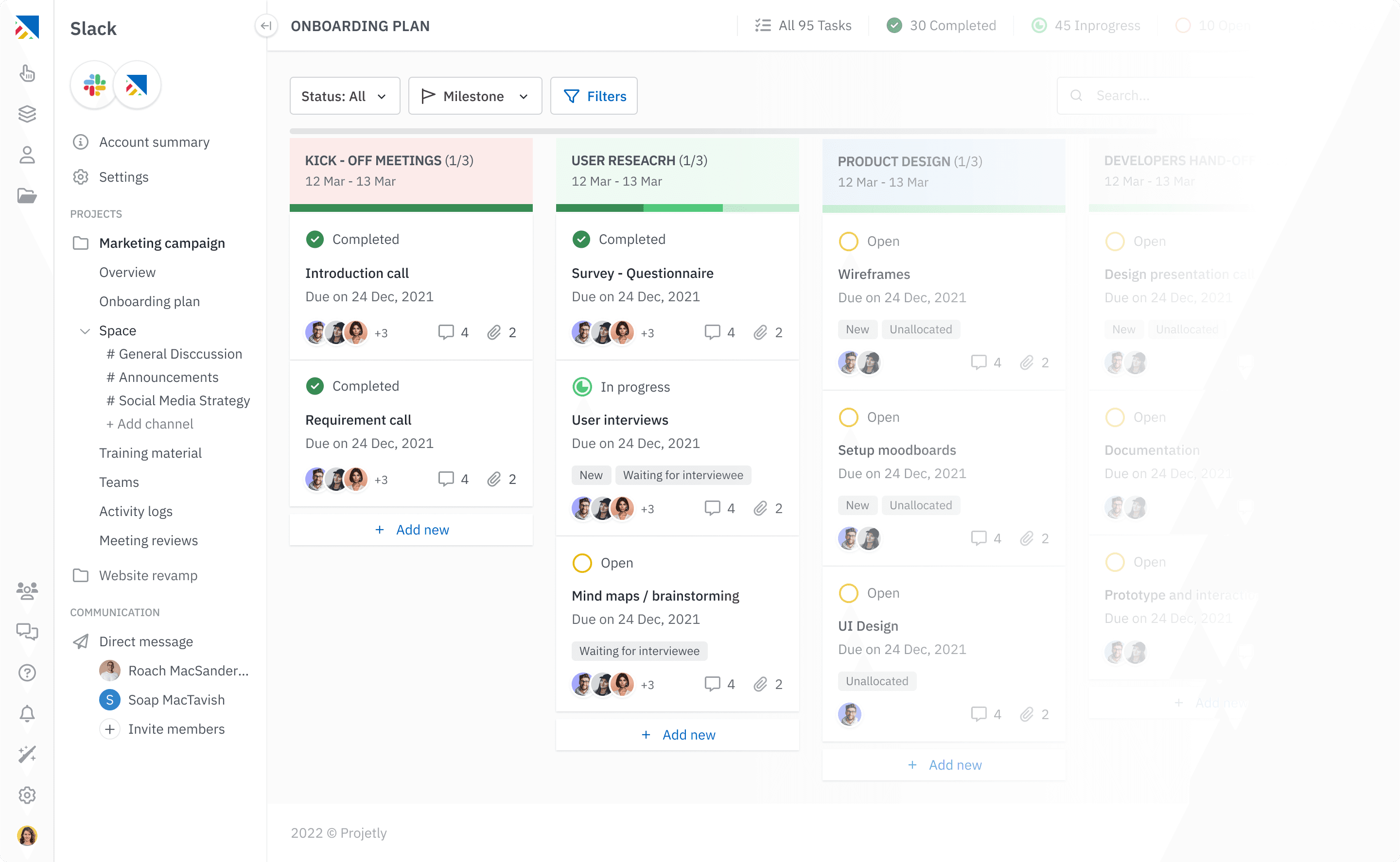
Task: Toggle Completed check on Survey - Questionnaire
Action: point(581,240)
